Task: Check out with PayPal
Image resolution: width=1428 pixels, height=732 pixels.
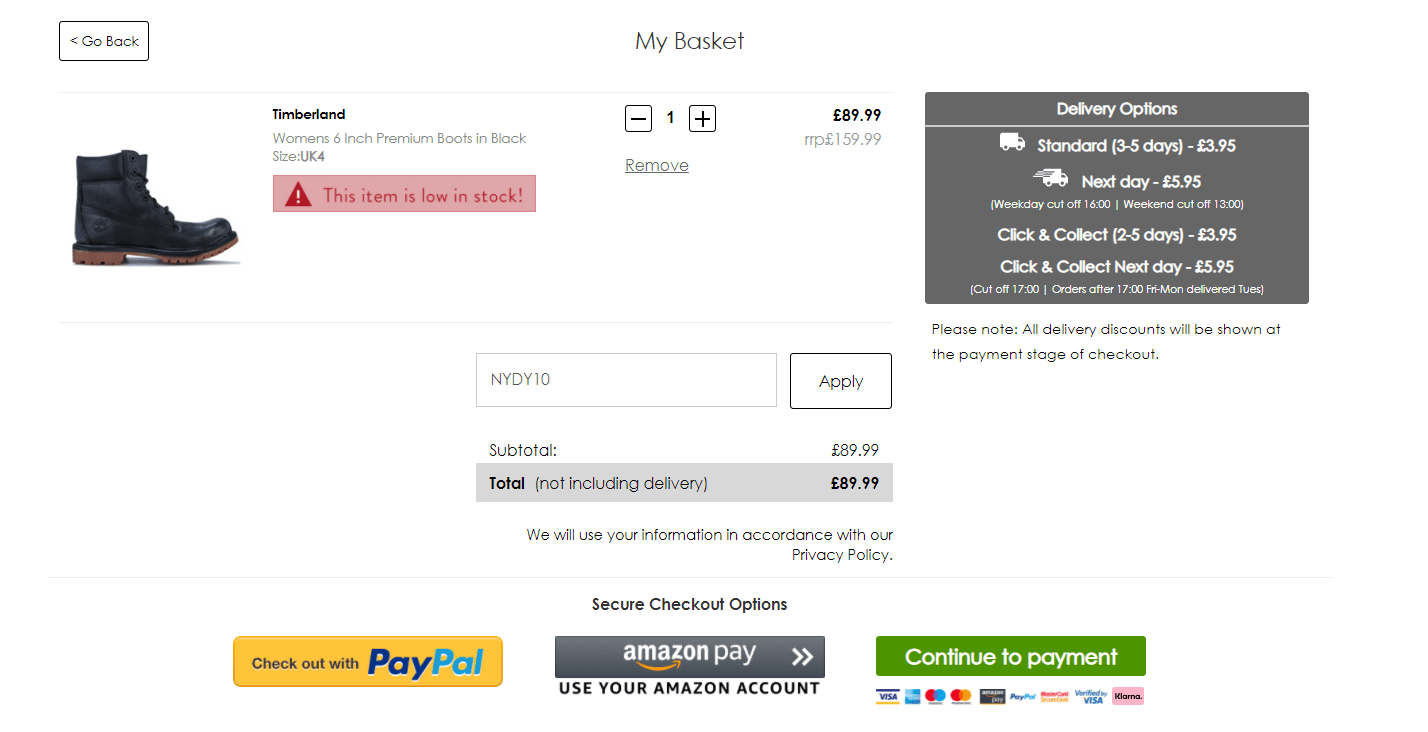Action: (368, 662)
